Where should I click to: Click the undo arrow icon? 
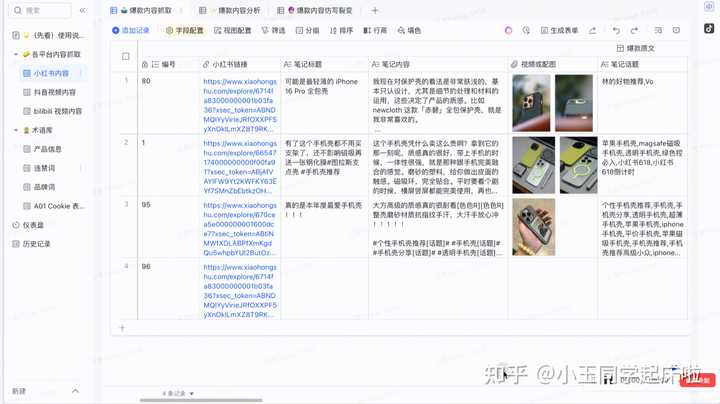[x=616, y=30]
